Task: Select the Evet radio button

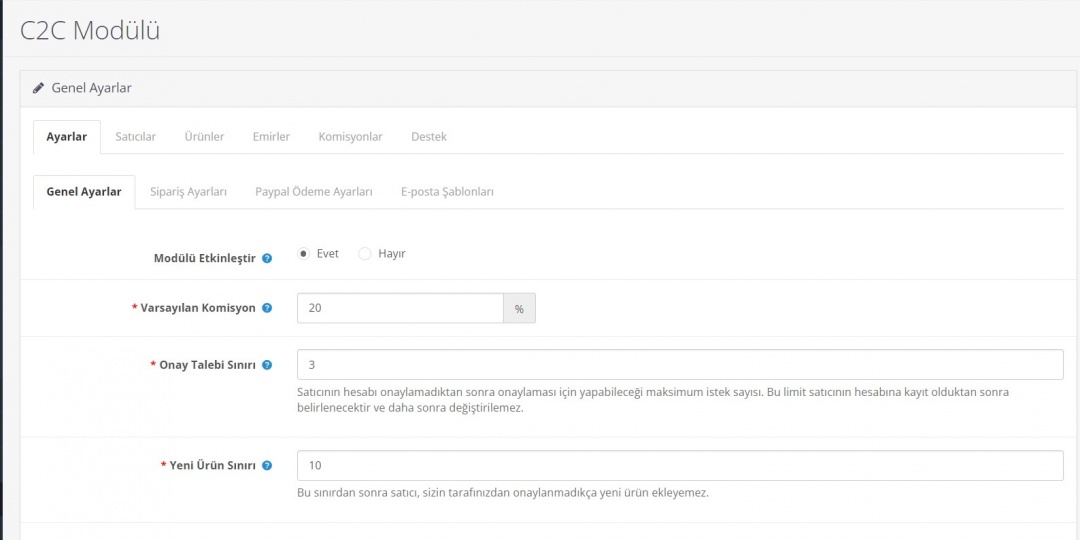Action: (x=304, y=254)
